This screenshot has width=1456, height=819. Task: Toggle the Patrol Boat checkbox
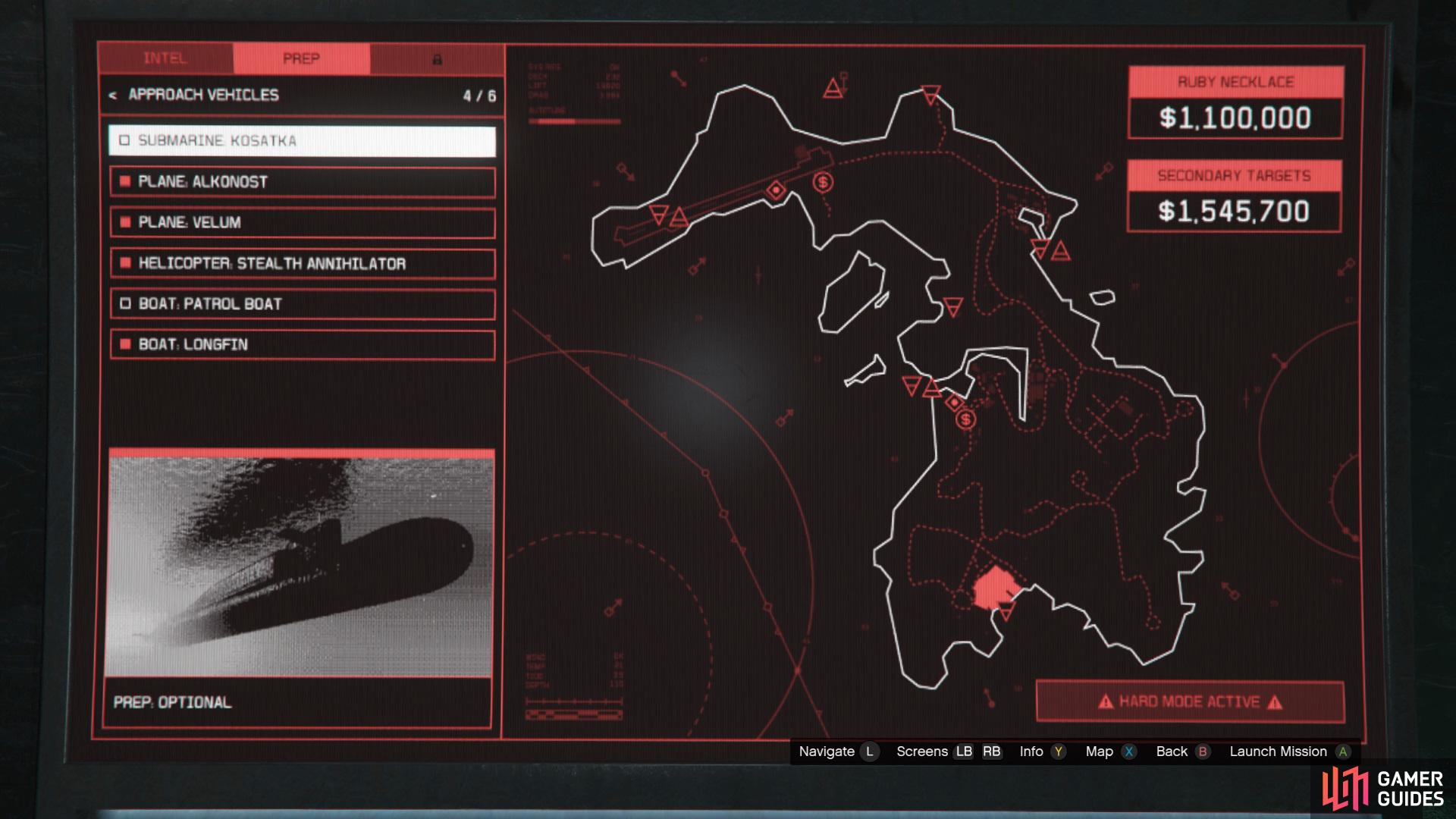(125, 304)
